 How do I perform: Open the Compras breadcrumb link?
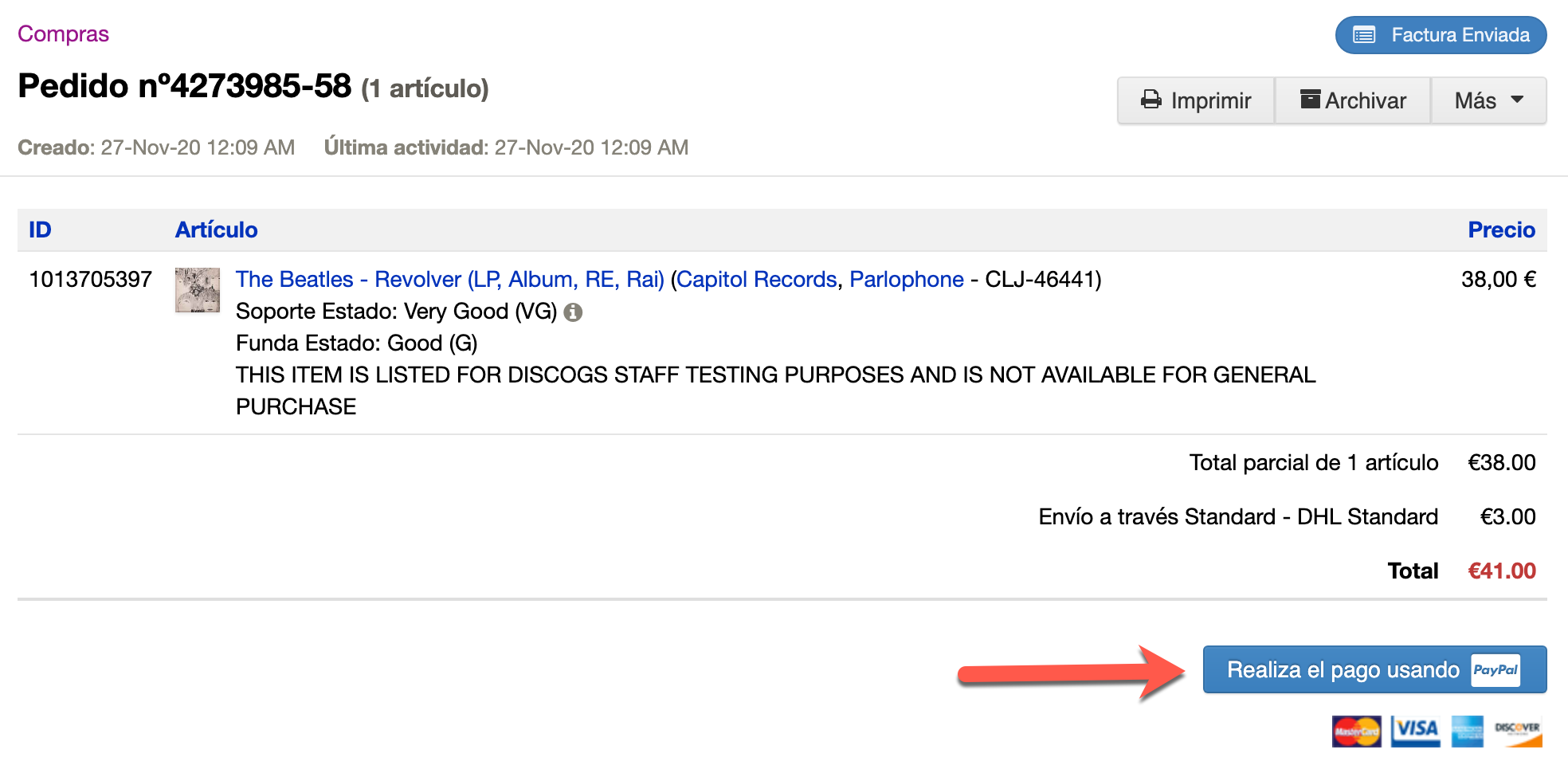click(63, 33)
